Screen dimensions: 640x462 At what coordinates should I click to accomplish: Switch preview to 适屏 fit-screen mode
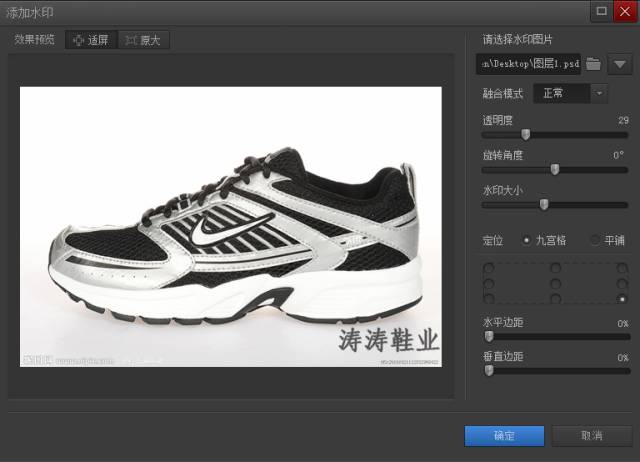point(90,40)
